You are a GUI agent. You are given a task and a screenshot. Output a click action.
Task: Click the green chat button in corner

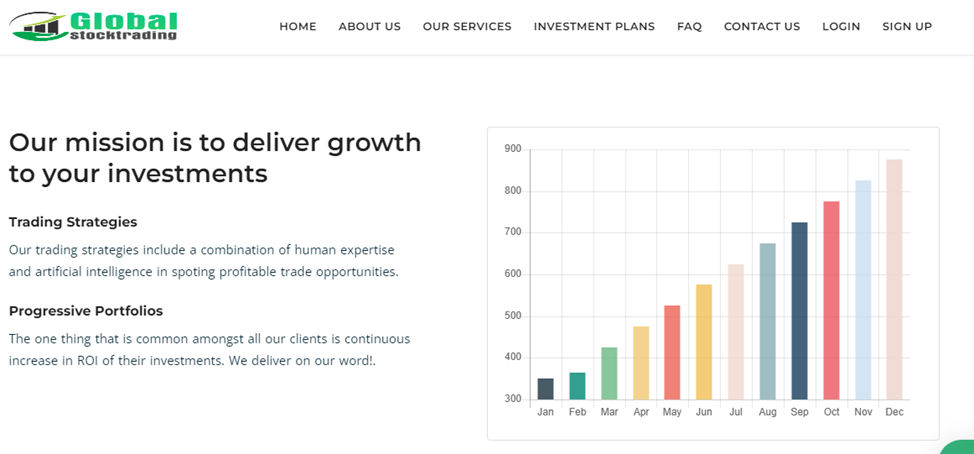click(x=960, y=446)
